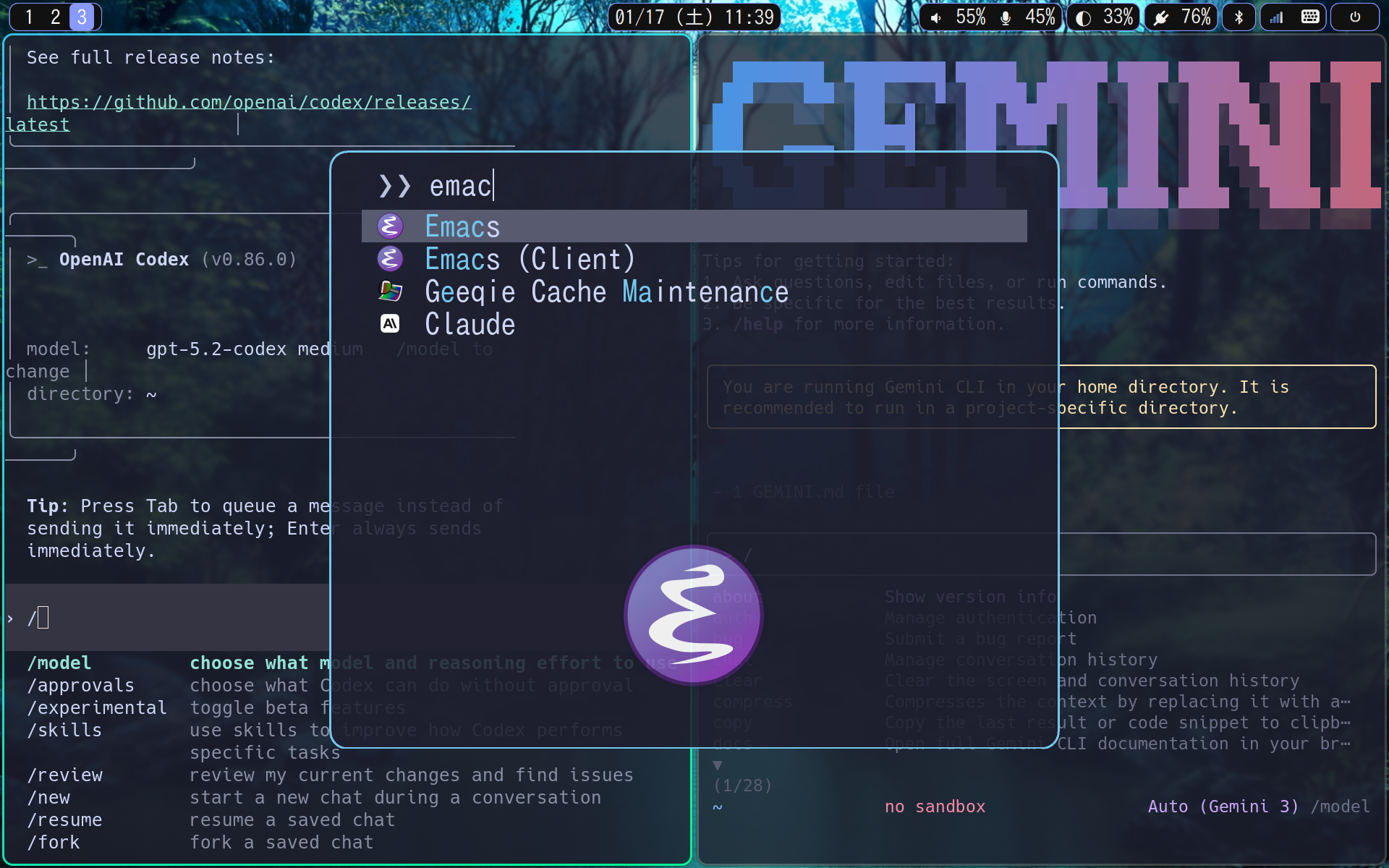Launch Claude from the launcher list
The width and height of the screenshot is (1389, 868).
pos(470,324)
